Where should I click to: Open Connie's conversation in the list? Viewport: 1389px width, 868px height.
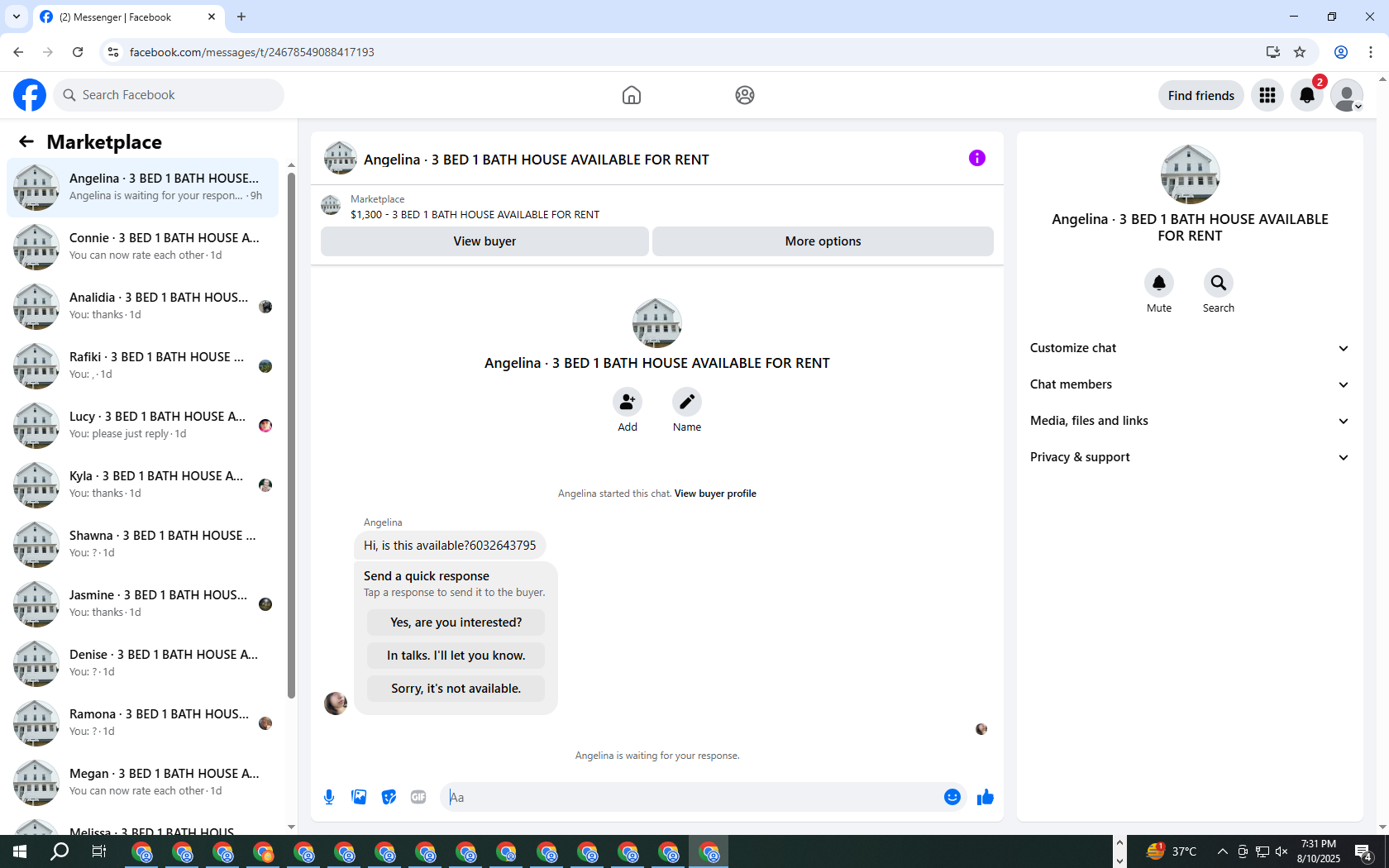tap(143, 246)
